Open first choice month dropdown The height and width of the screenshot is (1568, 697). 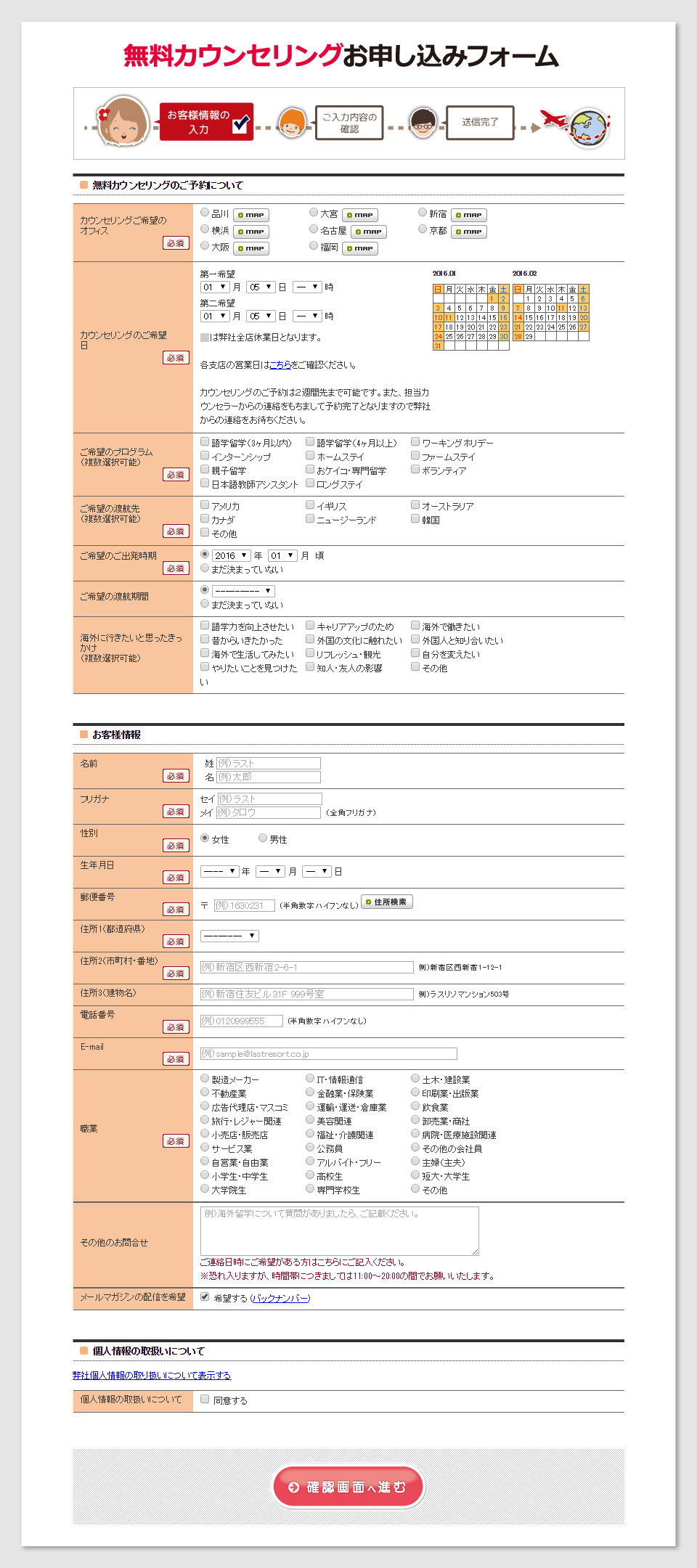coord(215,287)
